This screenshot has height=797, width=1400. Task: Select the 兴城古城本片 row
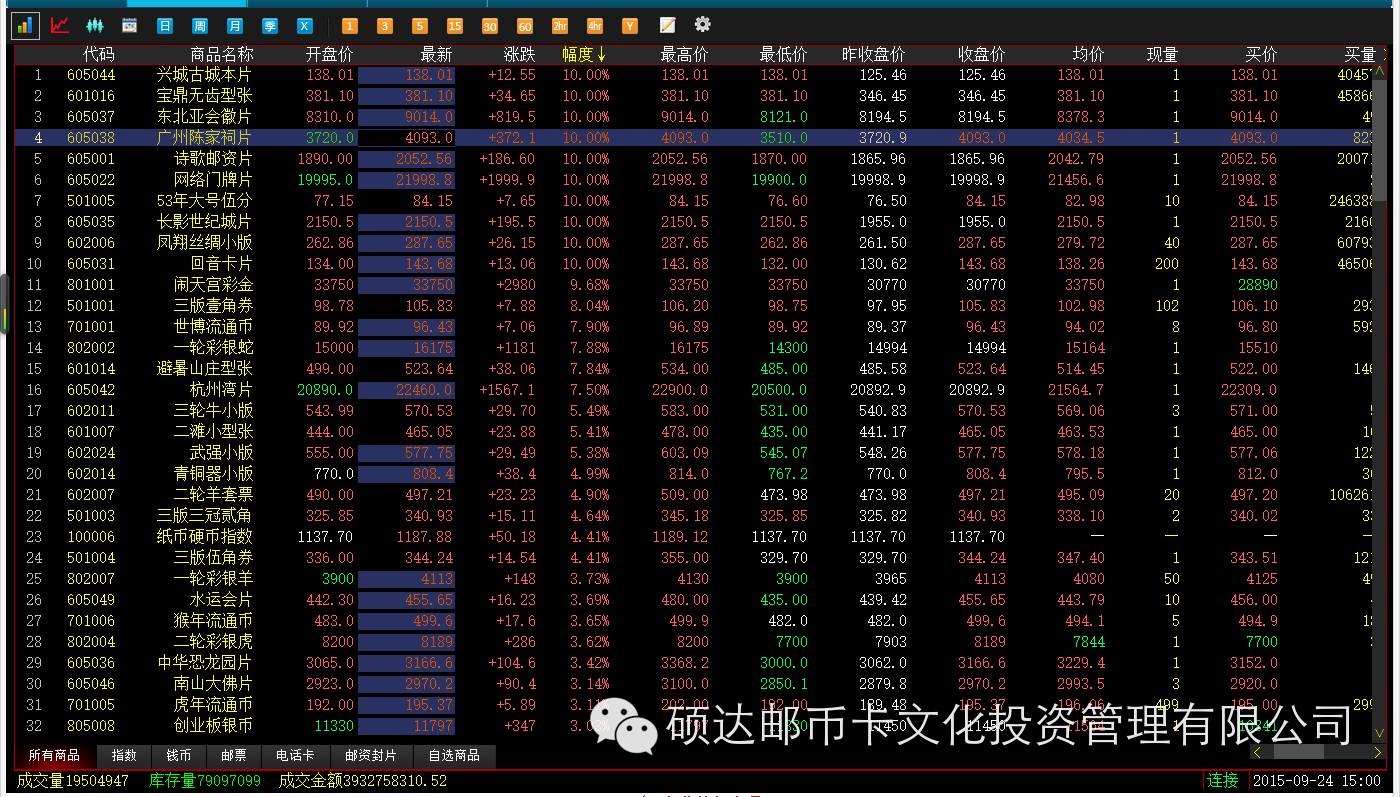coord(695,75)
